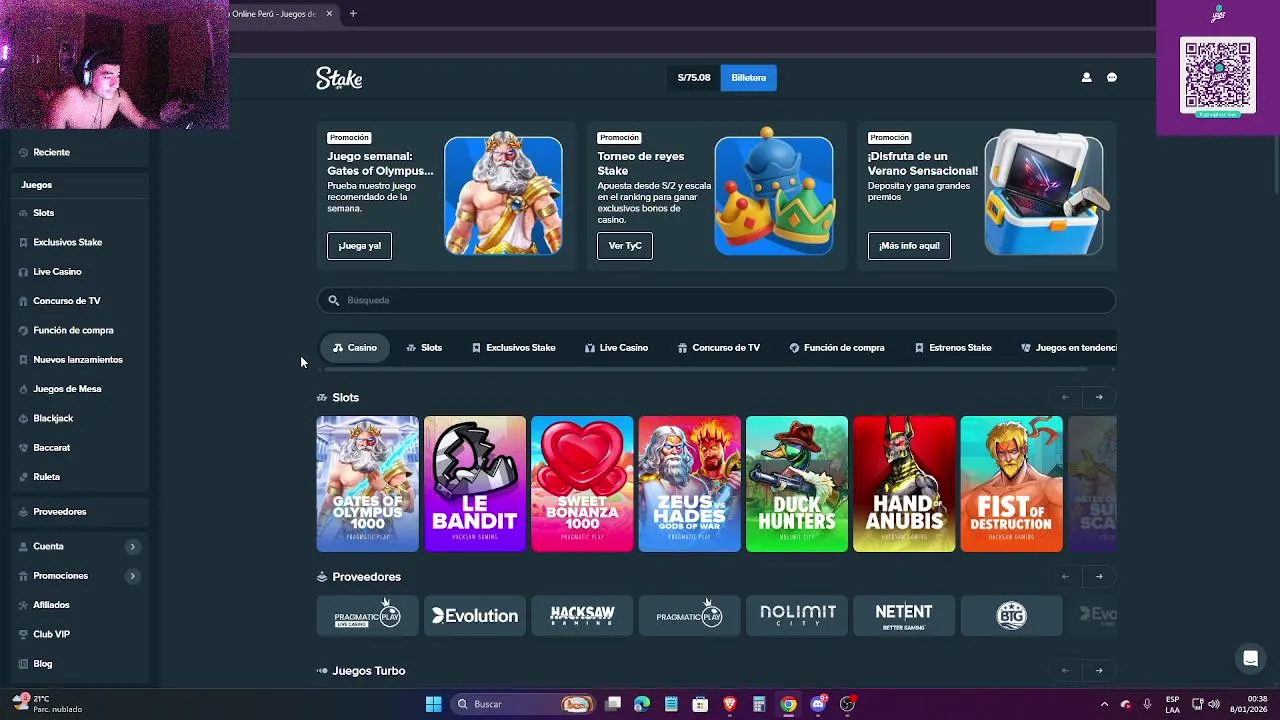Image resolution: width=1280 pixels, height=720 pixels.
Task: Expand the Cuenta sidebar chevron
Action: 132,547
